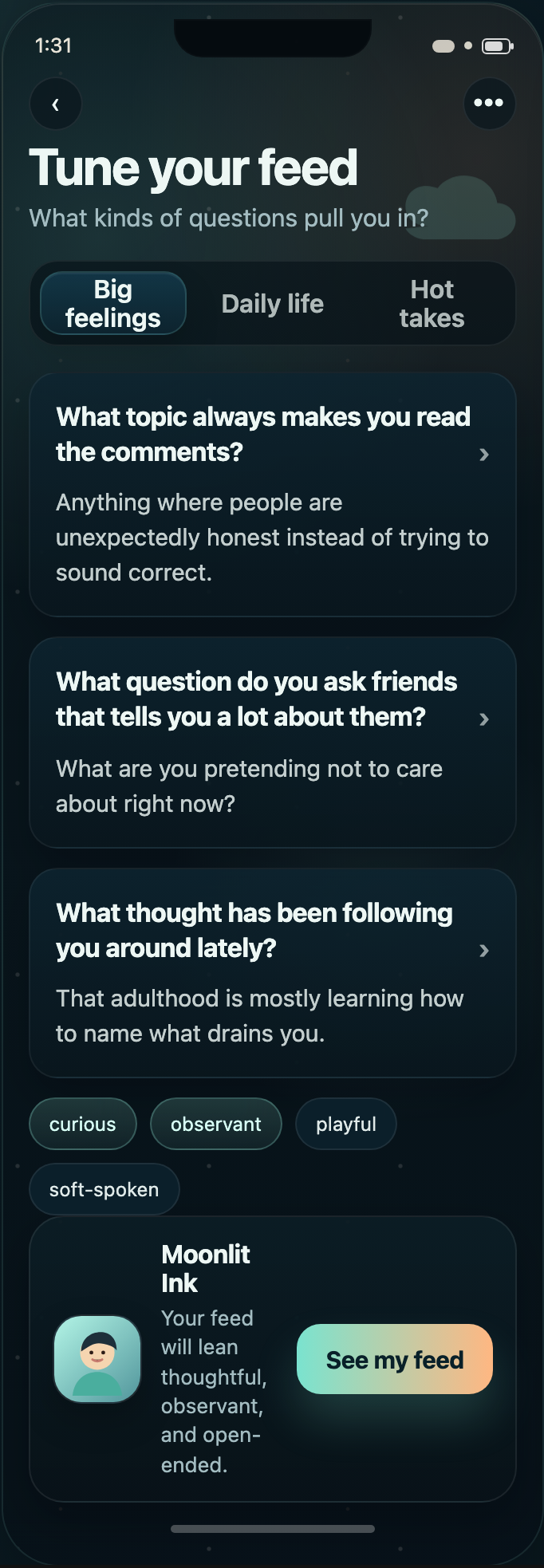This screenshot has width=544, height=1568.
Task: Tap the battery status icon
Action: click(x=497, y=46)
